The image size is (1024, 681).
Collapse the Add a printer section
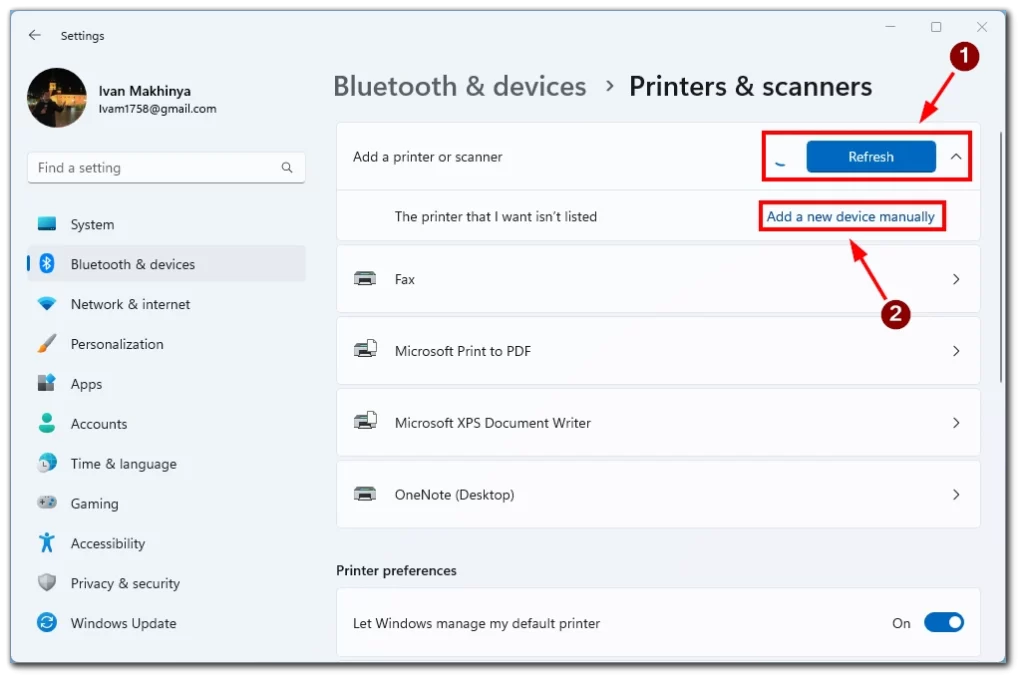[955, 157]
